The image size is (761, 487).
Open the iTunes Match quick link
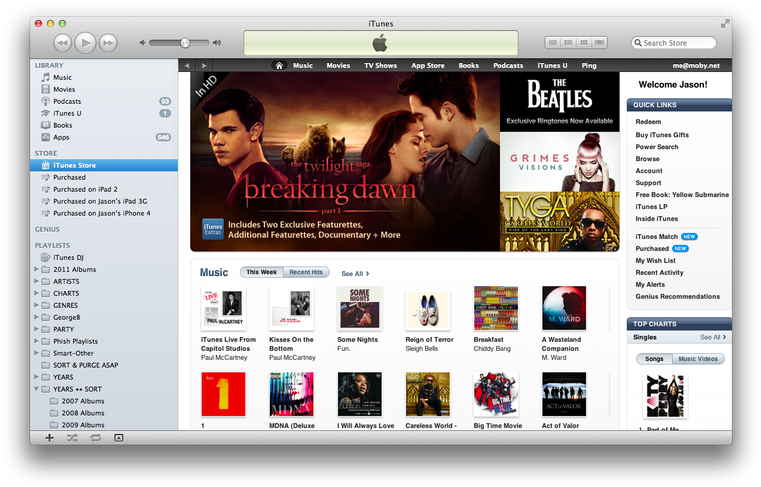657,236
